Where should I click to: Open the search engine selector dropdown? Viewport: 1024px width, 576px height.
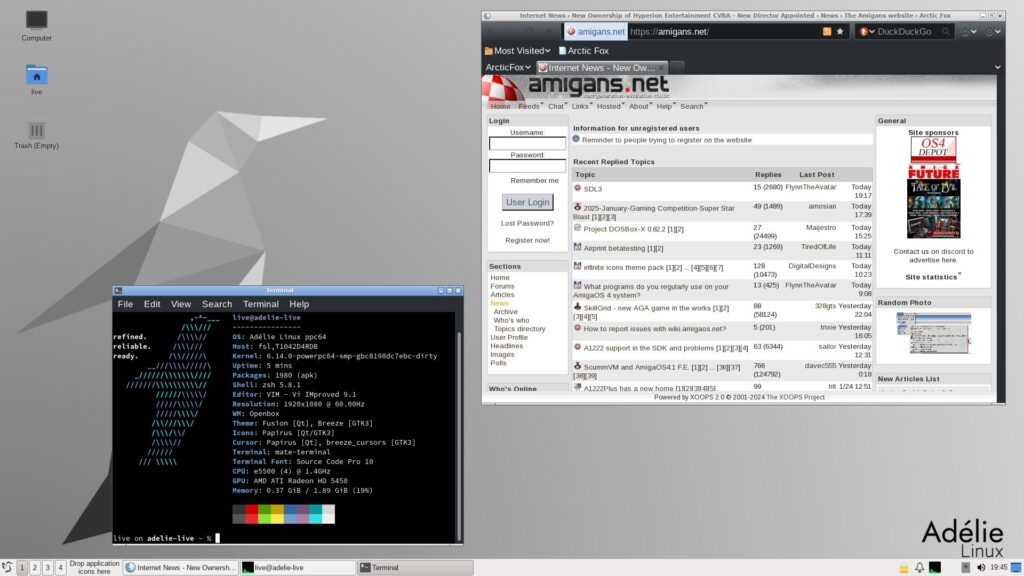pyautogui.click(x=867, y=31)
